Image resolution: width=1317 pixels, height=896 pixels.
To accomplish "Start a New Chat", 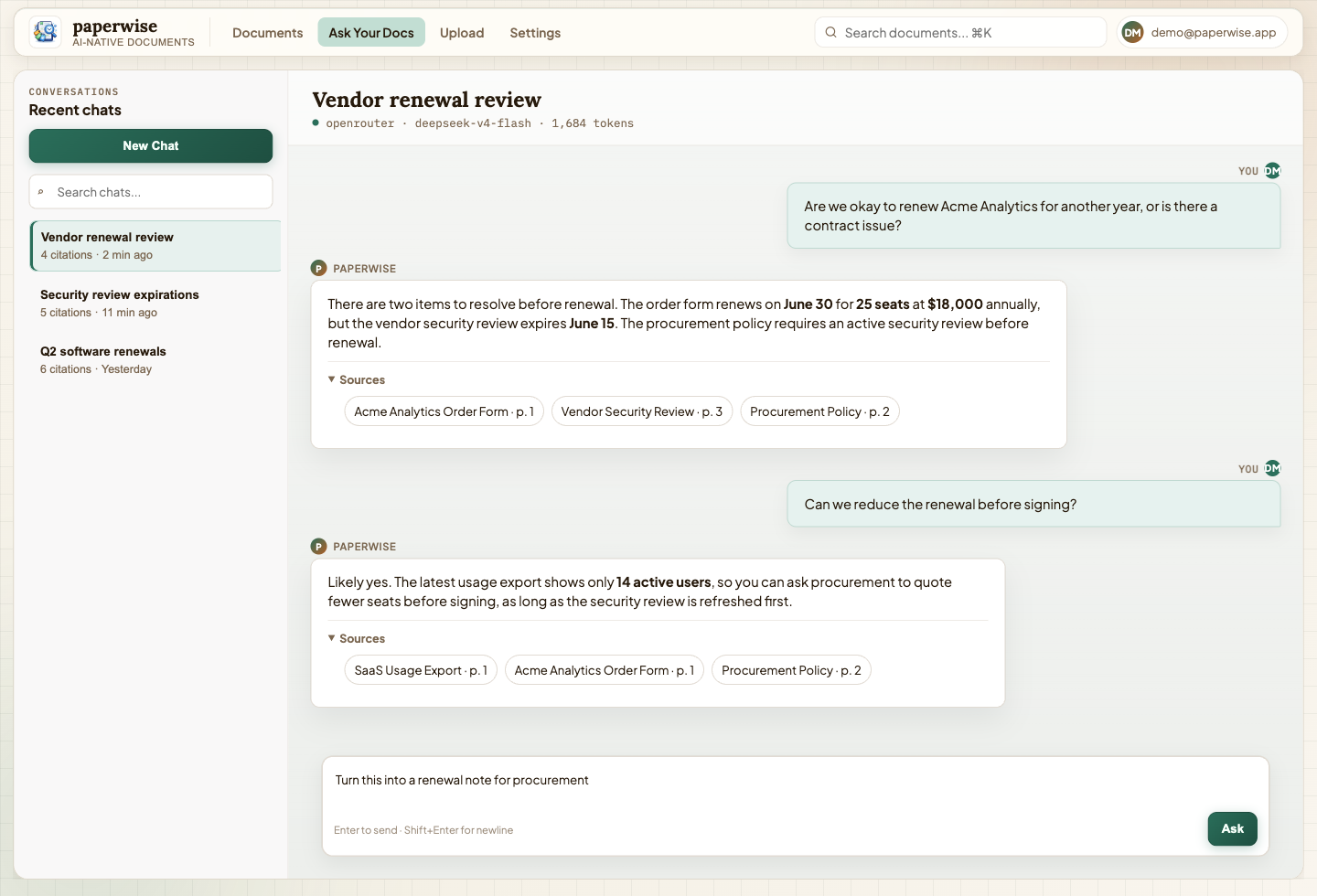I will click(151, 145).
